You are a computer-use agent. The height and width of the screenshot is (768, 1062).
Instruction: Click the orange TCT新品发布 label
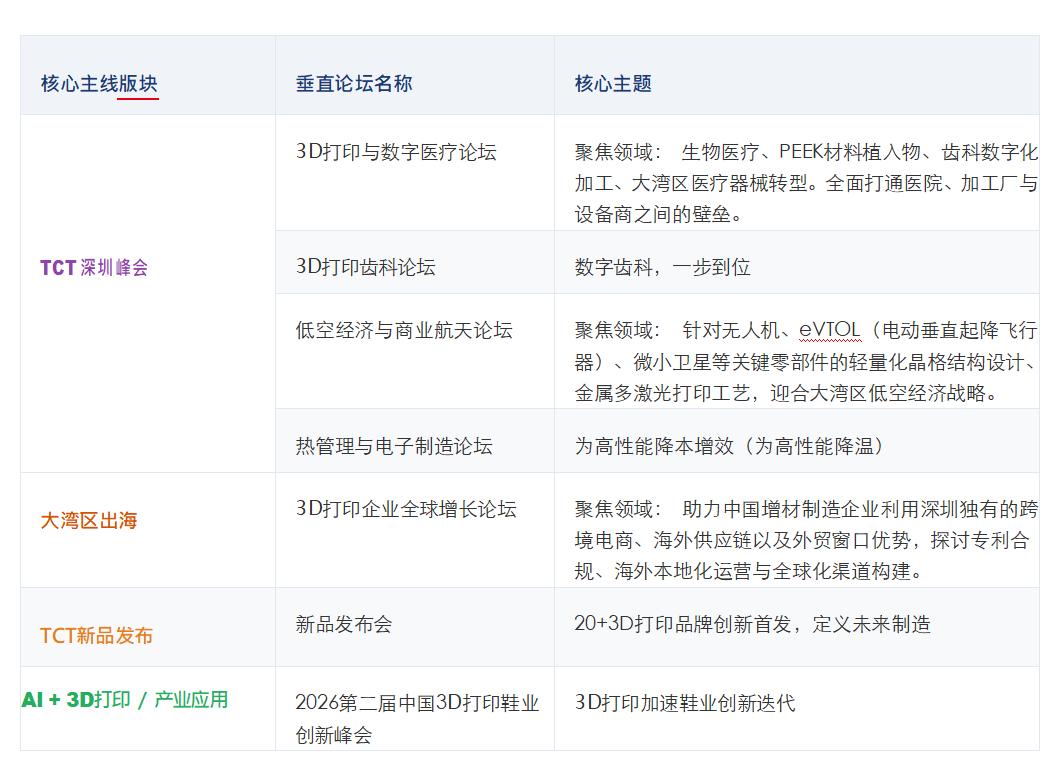96,635
